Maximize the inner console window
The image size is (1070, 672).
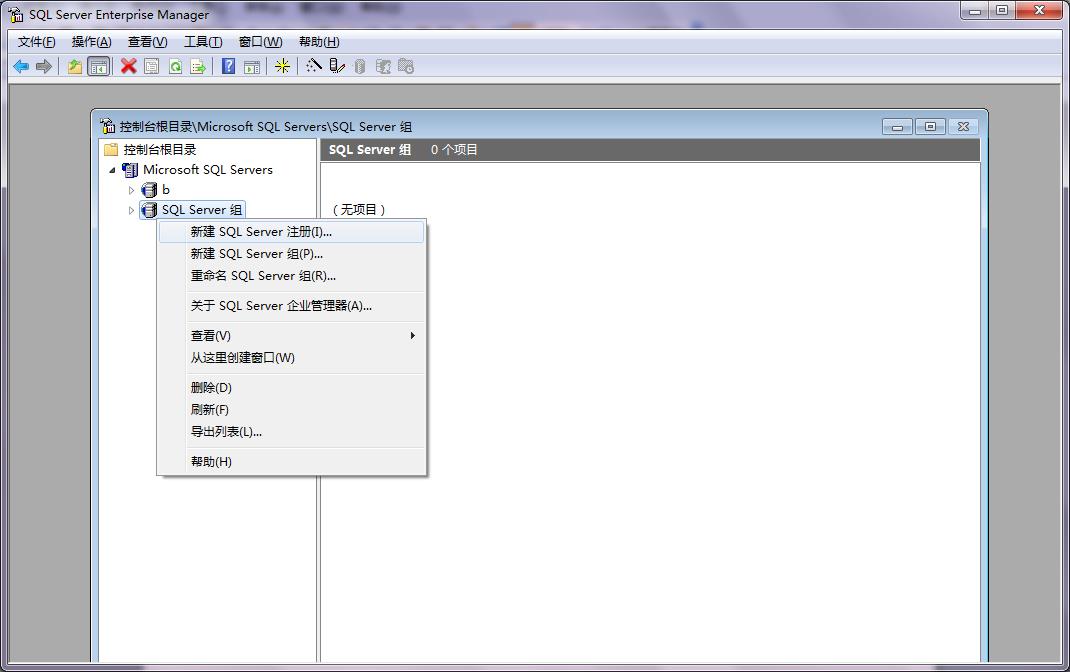coord(930,127)
